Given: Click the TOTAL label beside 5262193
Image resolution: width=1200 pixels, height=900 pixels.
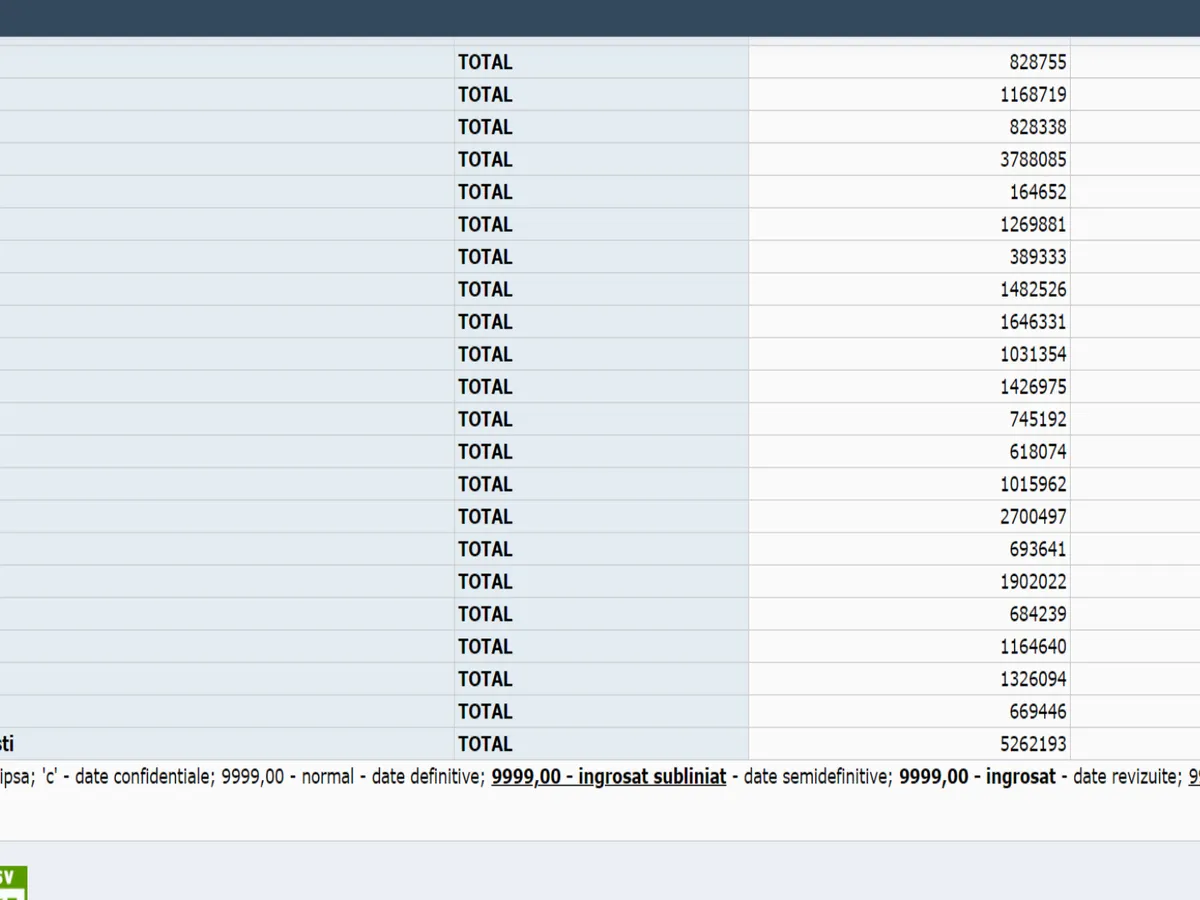Looking at the screenshot, I should pos(485,744).
